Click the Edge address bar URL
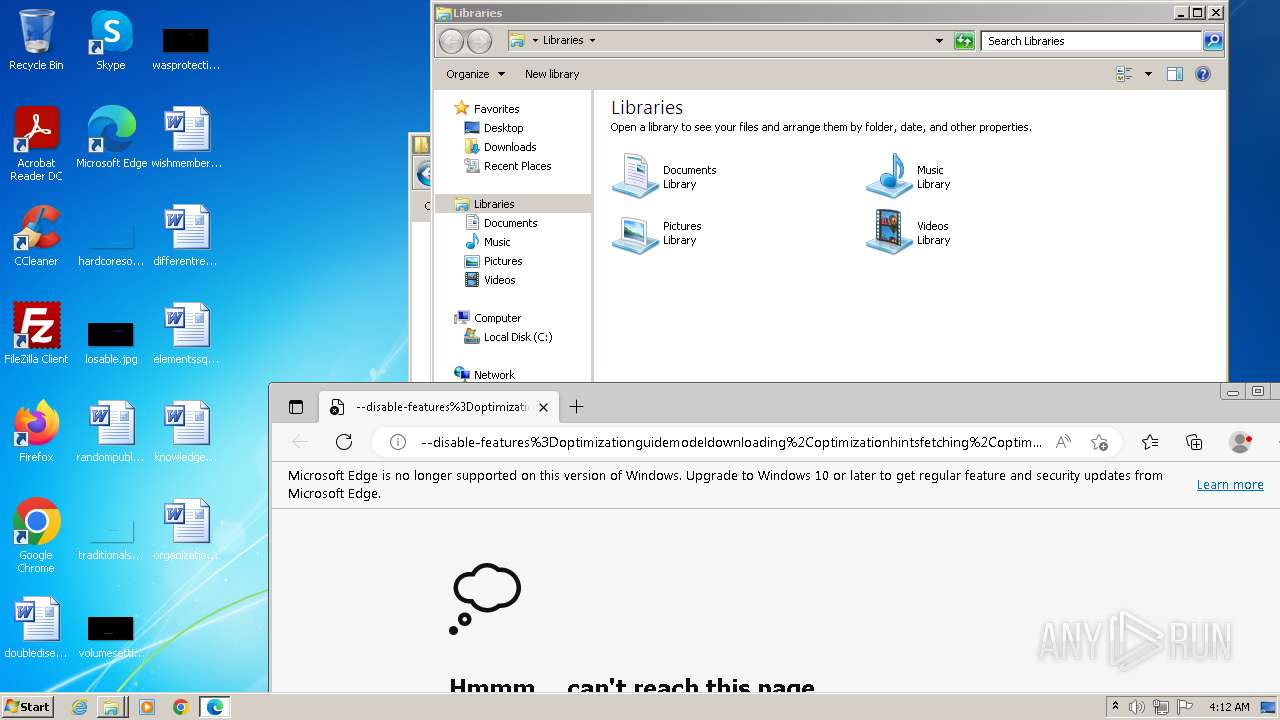The width and height of the screenshot is (1280, 720). pyautogui.click(x=731, y=442)
